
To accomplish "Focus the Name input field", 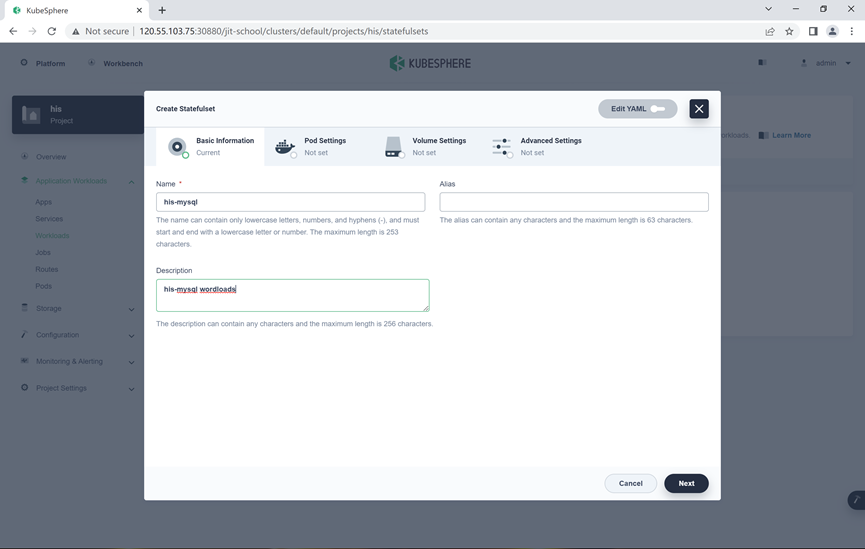I will point(291,202).
